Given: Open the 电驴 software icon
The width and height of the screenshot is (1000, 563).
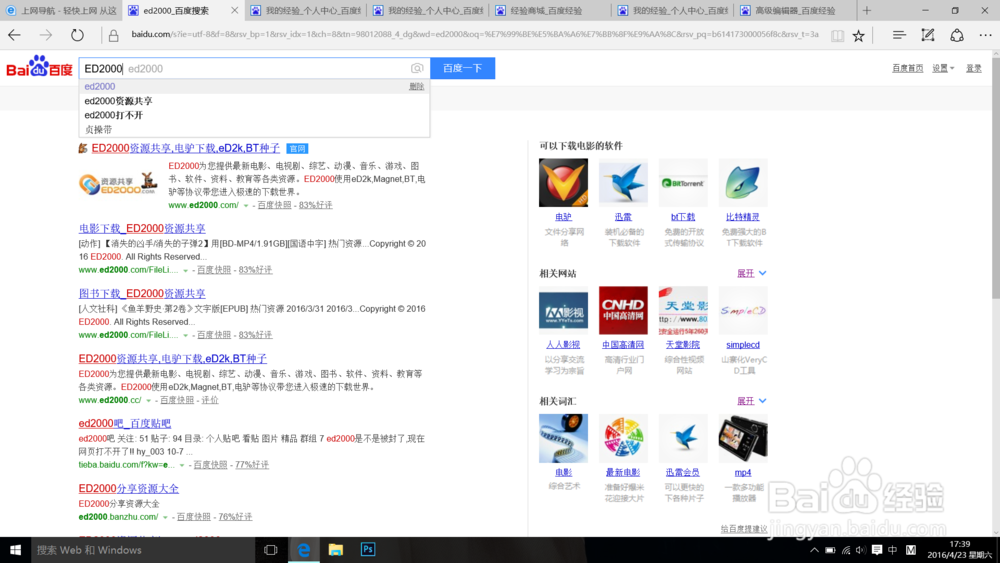Looking at the screenshot, I should point(563,183).
